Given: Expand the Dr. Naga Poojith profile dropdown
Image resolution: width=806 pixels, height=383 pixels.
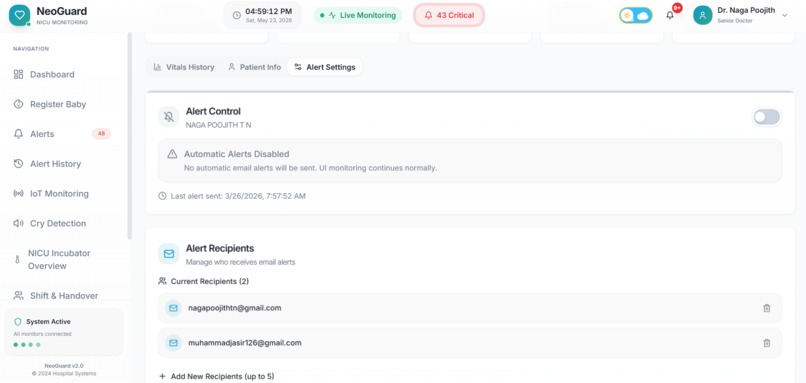Looking at the screenshot, I should point(784,15).
